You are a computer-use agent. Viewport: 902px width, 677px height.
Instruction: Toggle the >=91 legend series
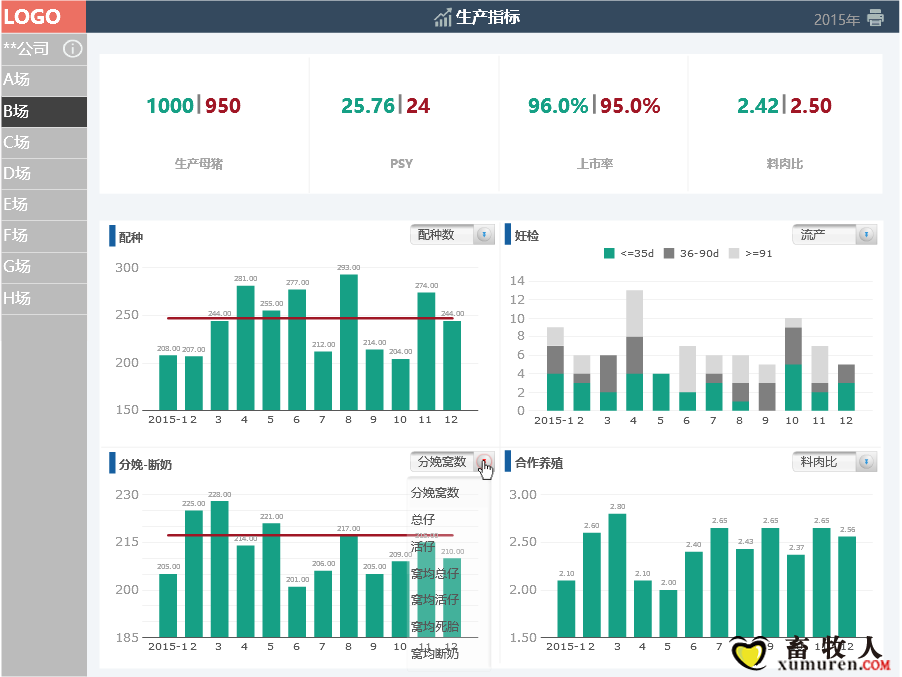tap(751, 254)
